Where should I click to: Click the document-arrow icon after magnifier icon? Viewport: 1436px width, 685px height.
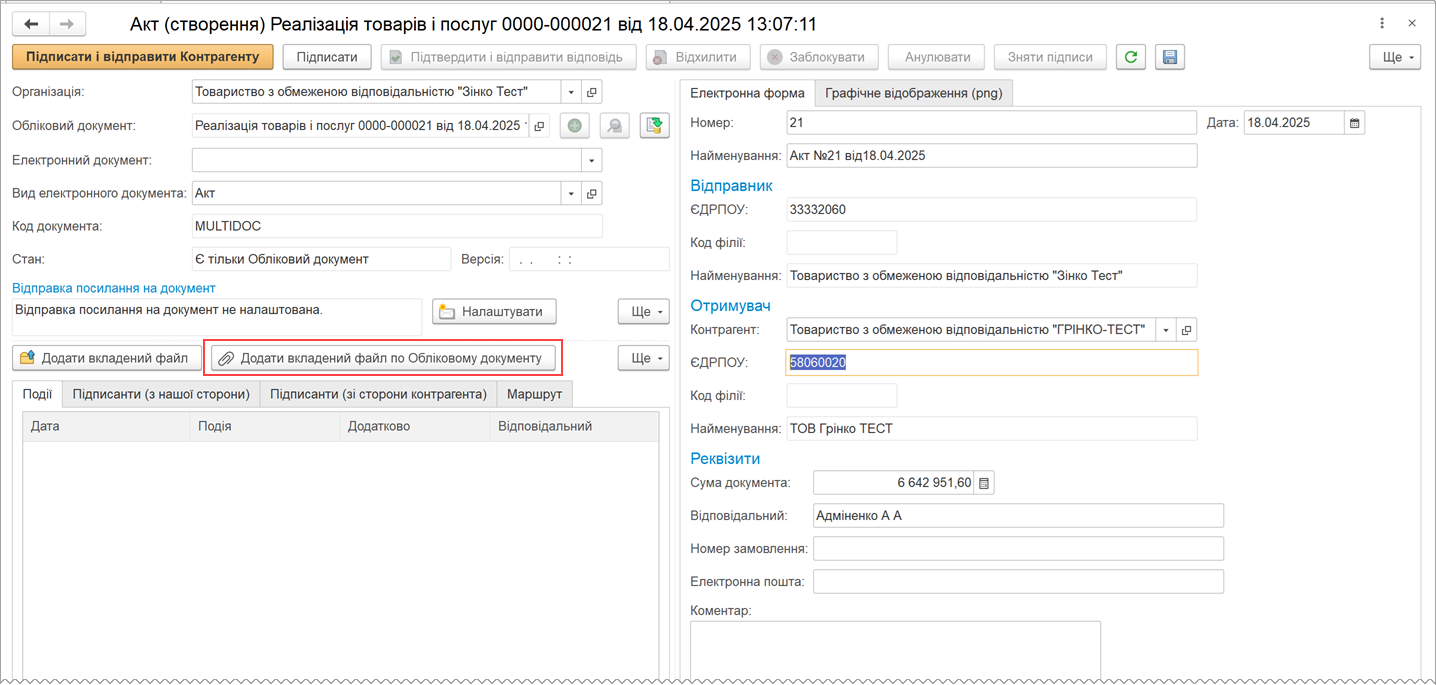click(x=655, y=126)
